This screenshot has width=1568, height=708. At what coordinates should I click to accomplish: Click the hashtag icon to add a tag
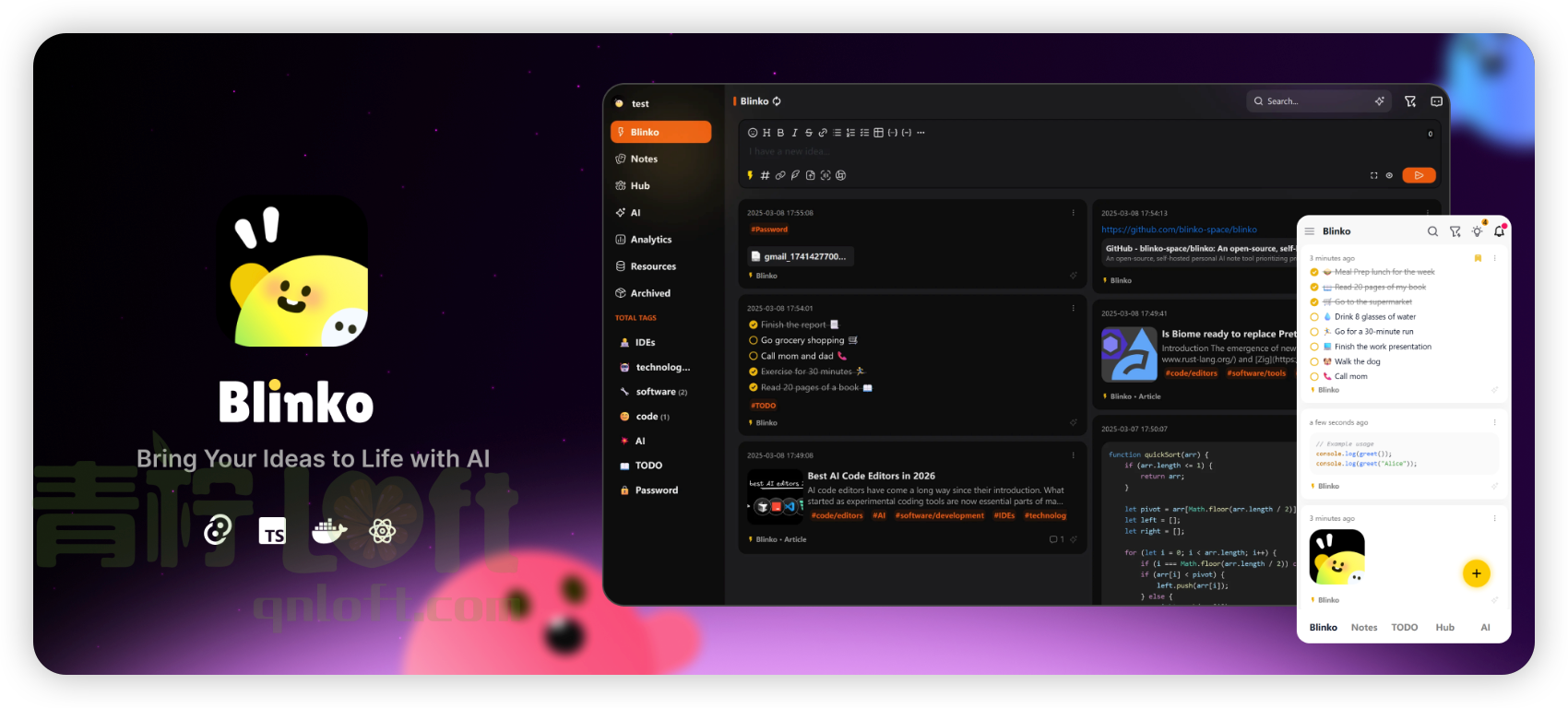click(x=765, y=175)
